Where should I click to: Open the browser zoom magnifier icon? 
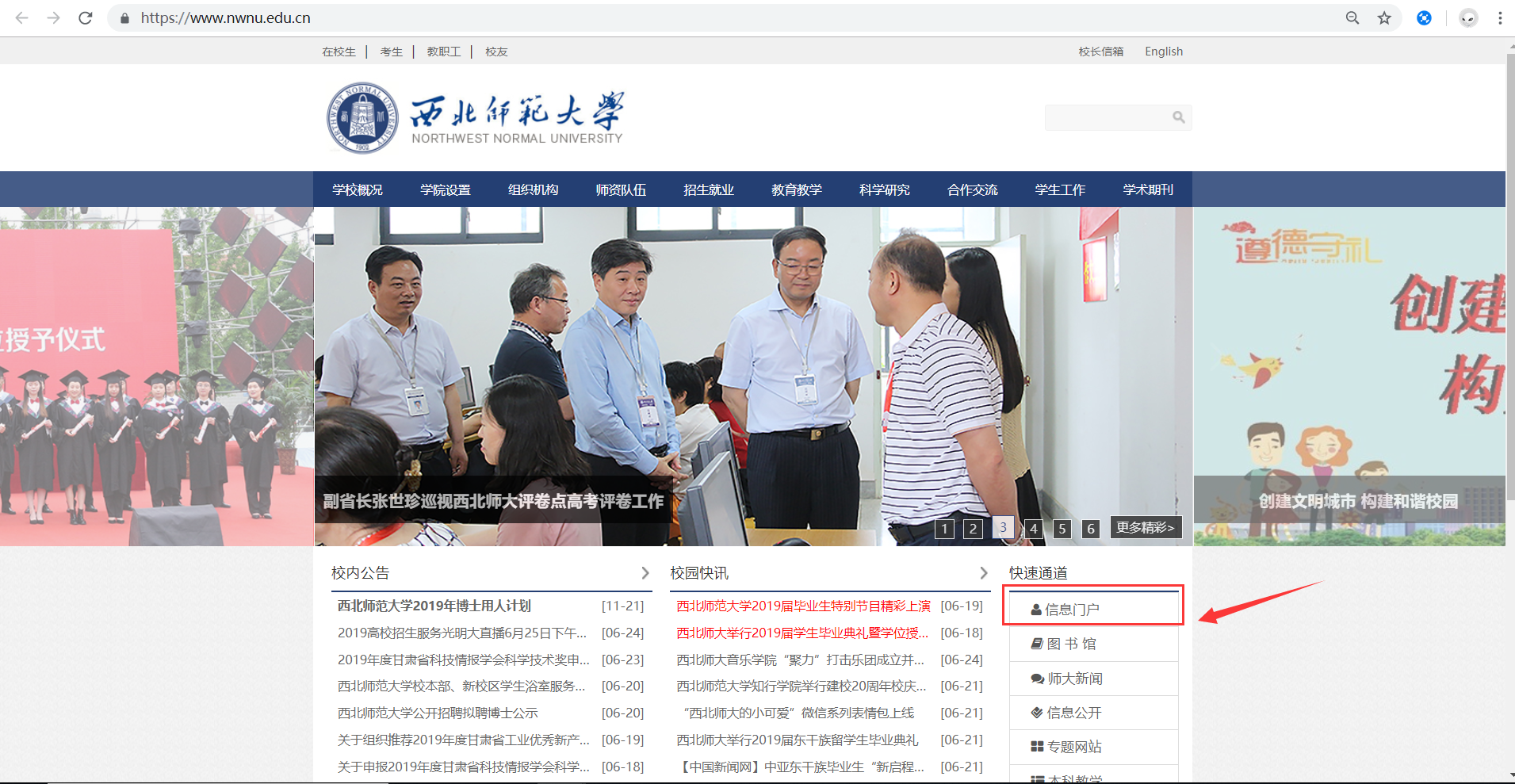[x=1352, y=17]
